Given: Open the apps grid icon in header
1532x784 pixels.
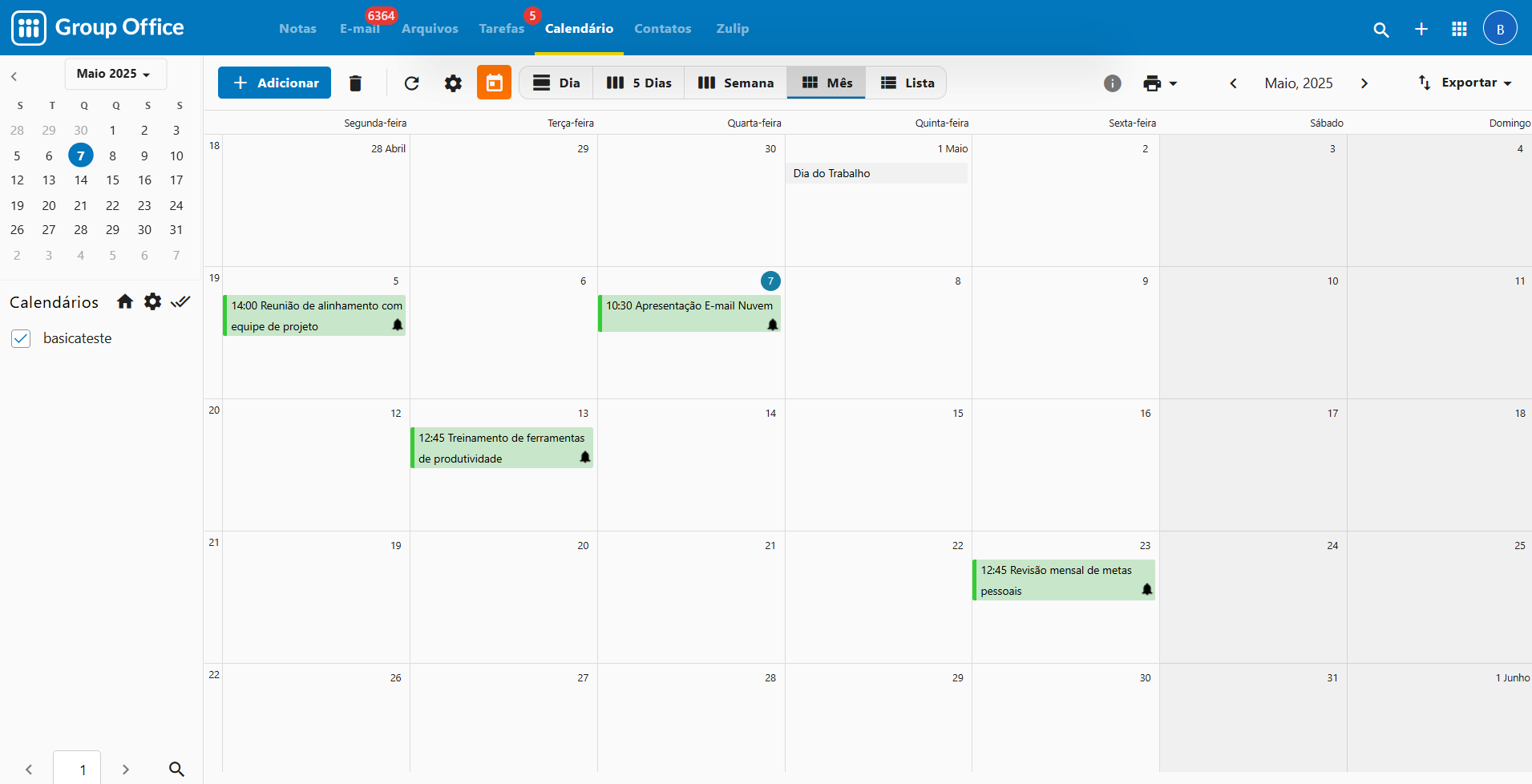Looking at the screenshot, I should 1459,30.
